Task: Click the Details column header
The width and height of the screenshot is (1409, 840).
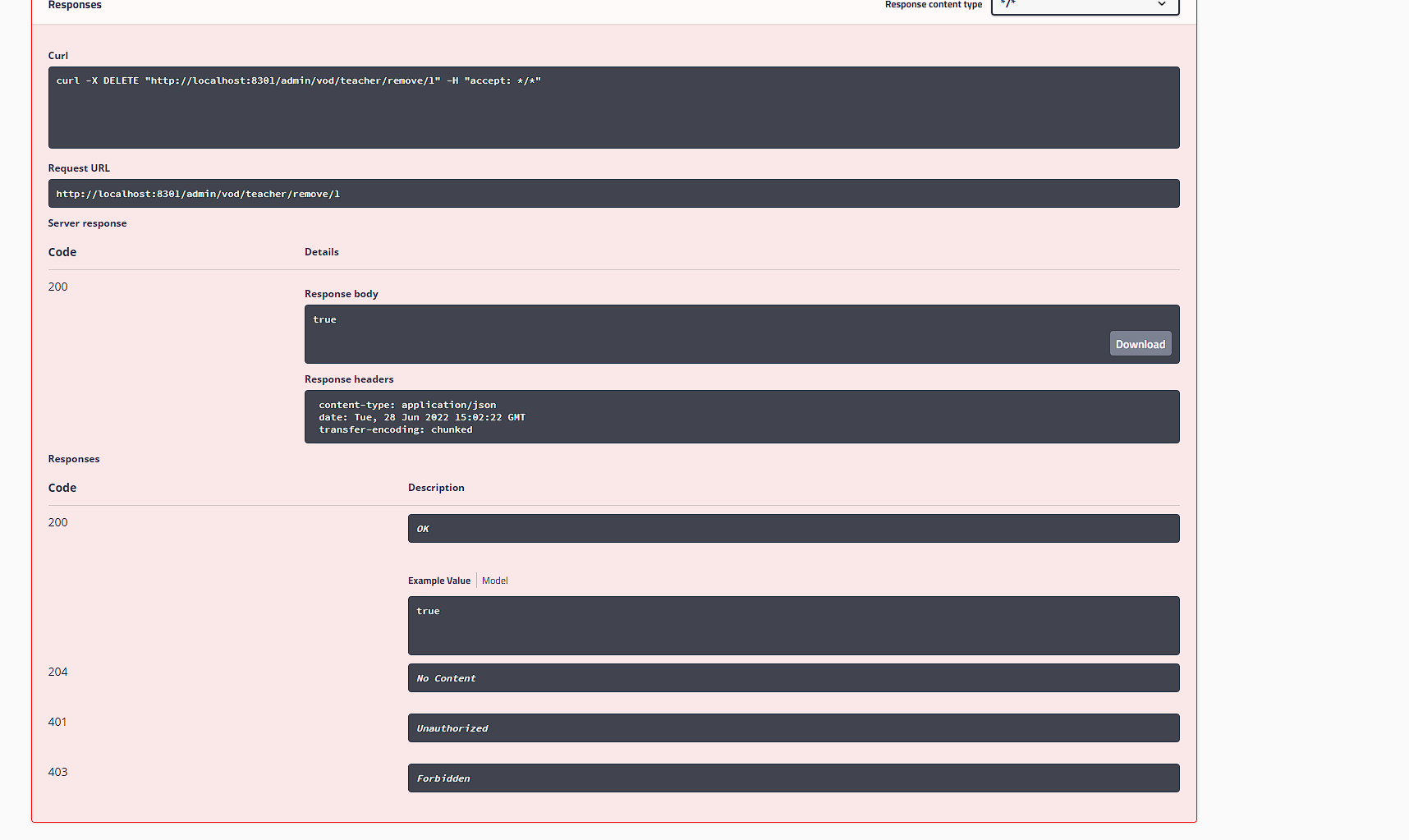Action: (322, 252)
